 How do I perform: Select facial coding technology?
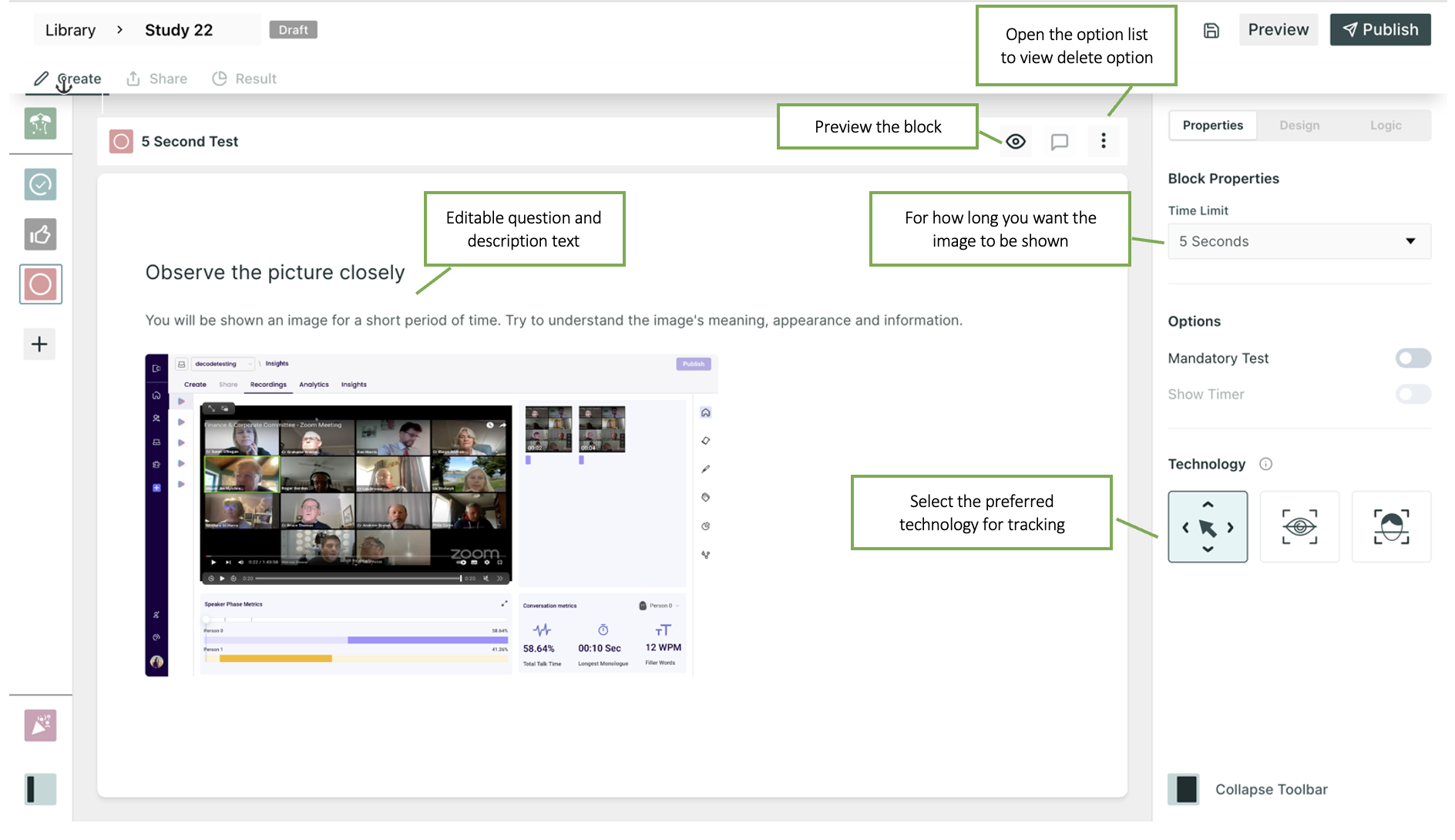click(x=1391, y=527)
